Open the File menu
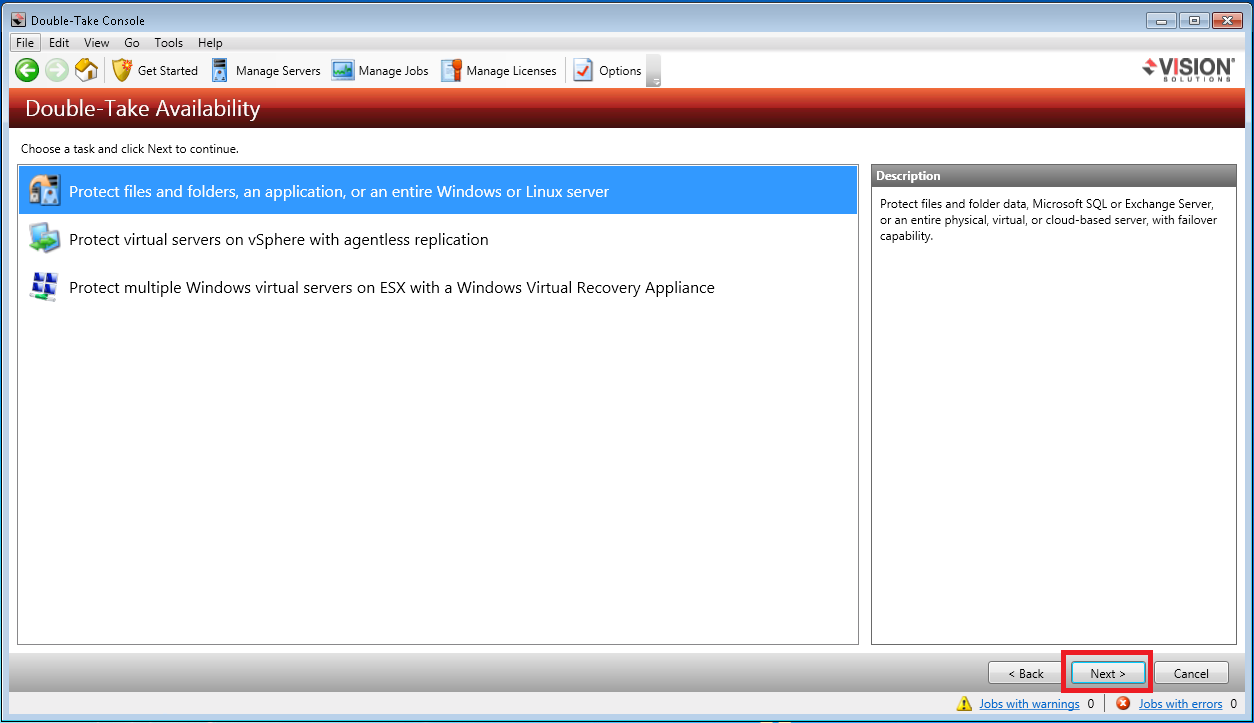 [x=25, y=43]
